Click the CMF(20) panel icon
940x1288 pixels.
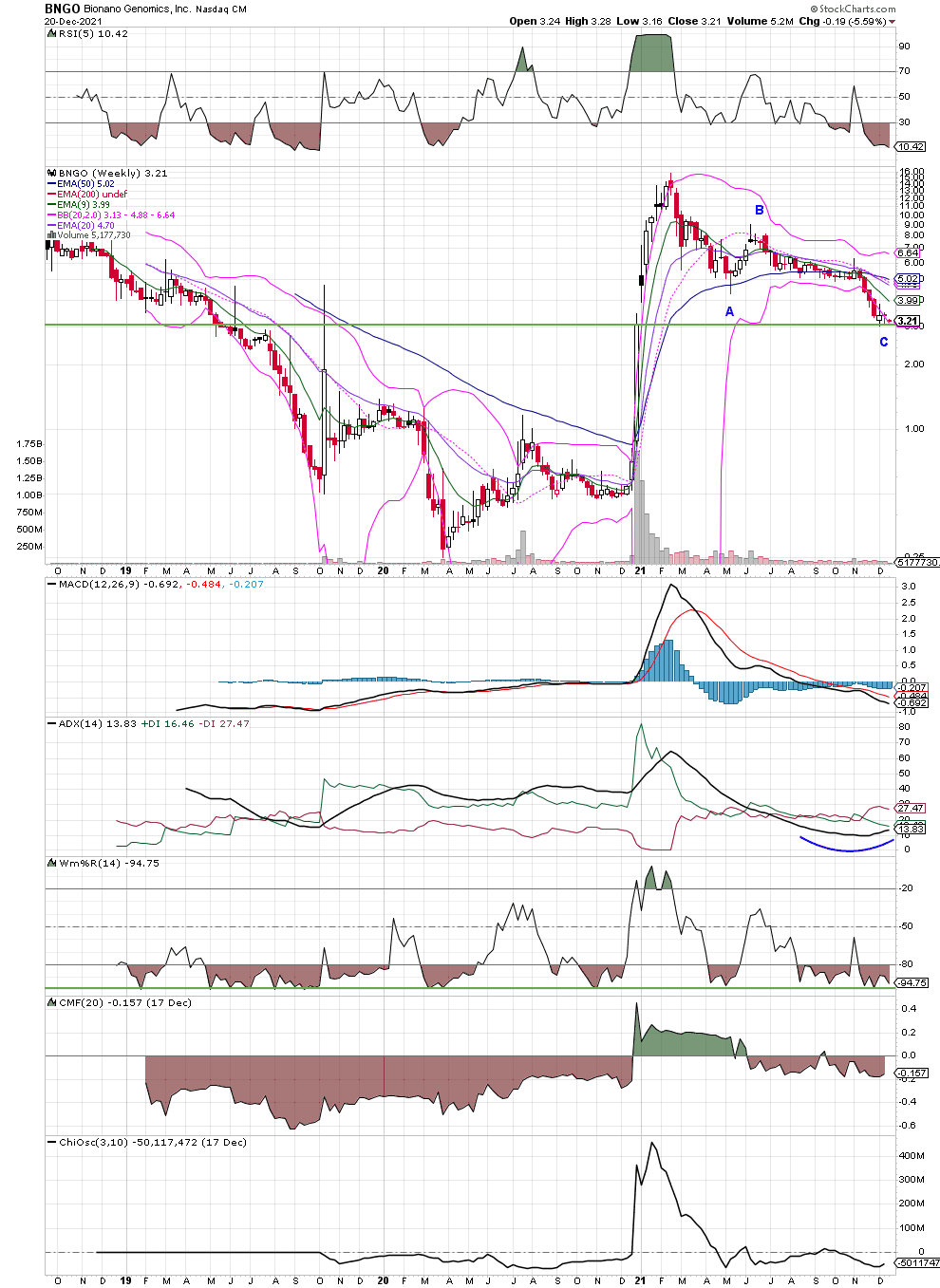click(52, 1003)
